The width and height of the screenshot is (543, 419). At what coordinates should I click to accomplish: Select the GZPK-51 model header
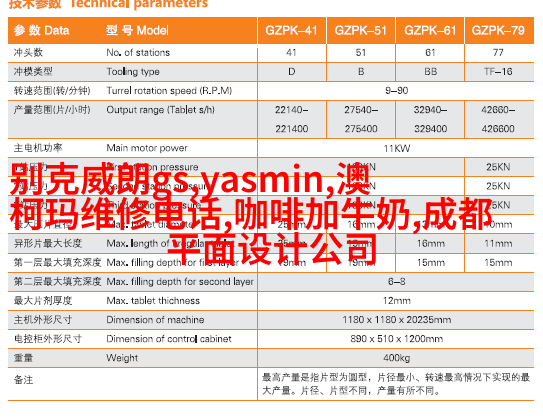(x=360, y=30)
